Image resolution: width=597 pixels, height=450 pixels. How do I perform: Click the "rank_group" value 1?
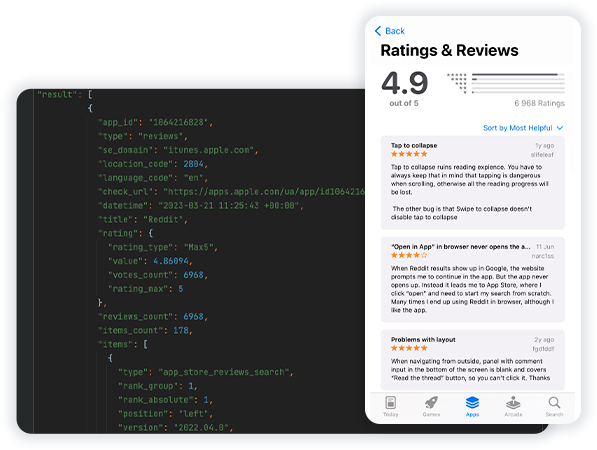(191, 386)
